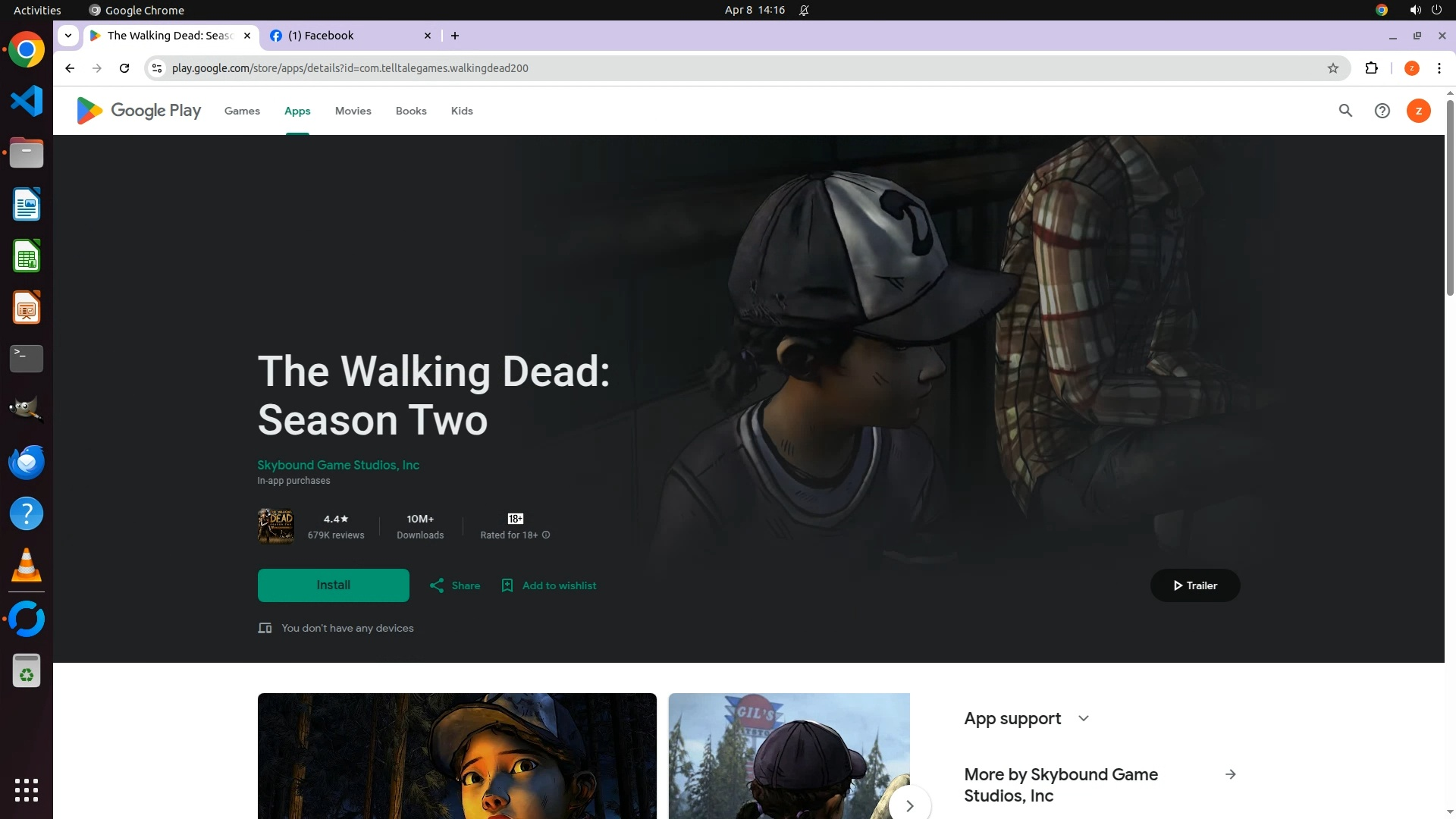Play the Trailer video
The image size is (1456, 819).
pos(1194,585)
